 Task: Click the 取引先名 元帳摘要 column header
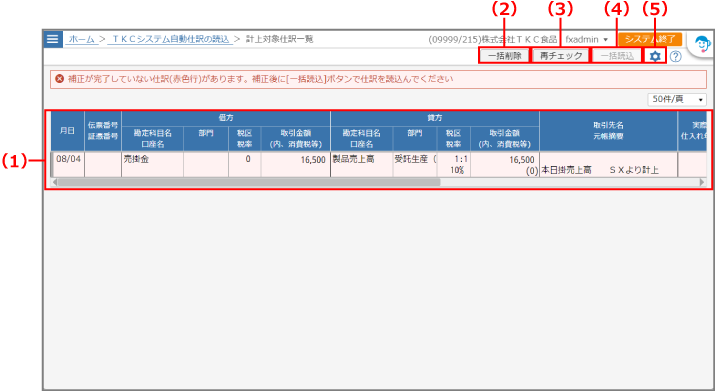608,131
